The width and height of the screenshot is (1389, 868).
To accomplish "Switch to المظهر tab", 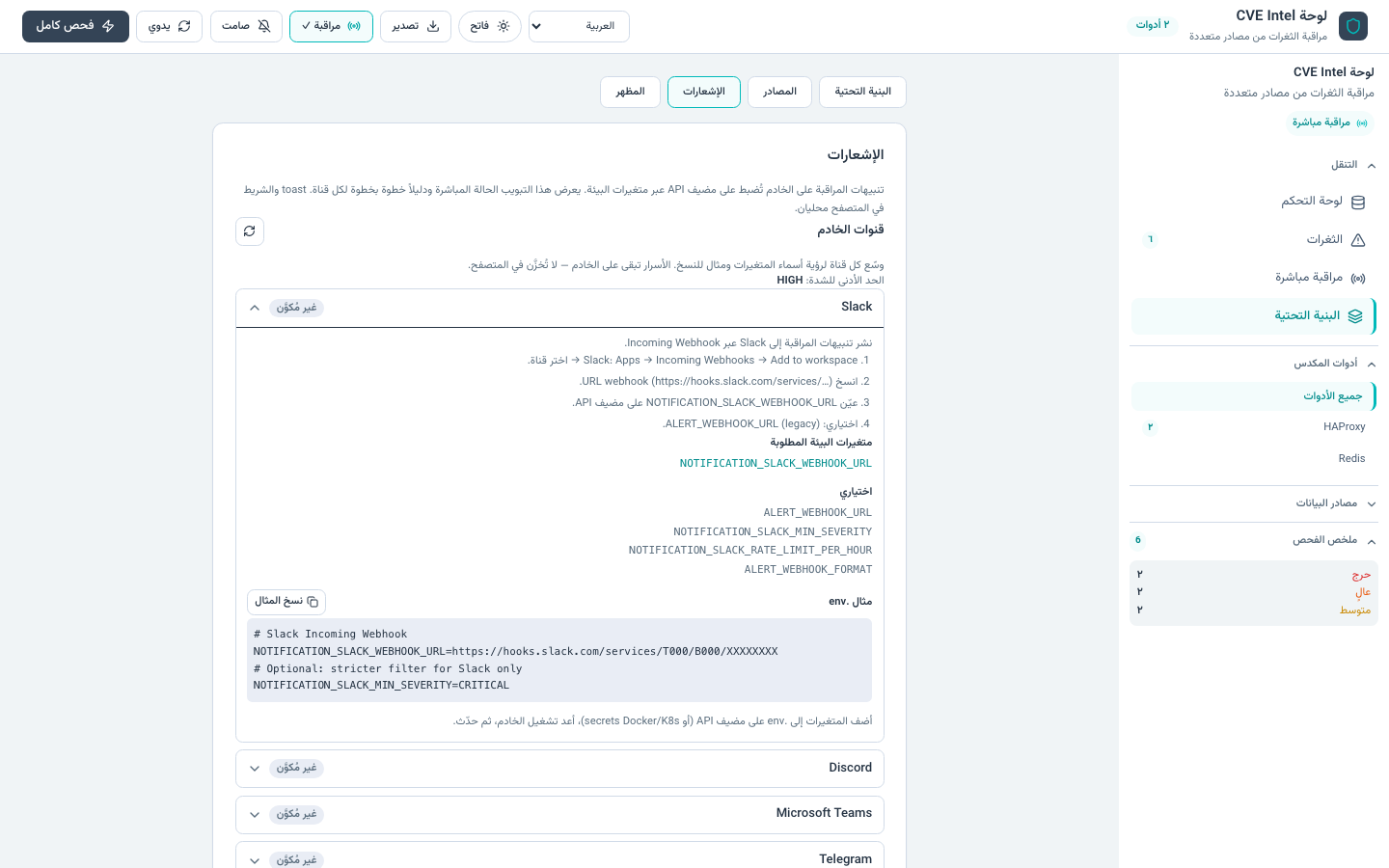I will (x=630, y=92).
